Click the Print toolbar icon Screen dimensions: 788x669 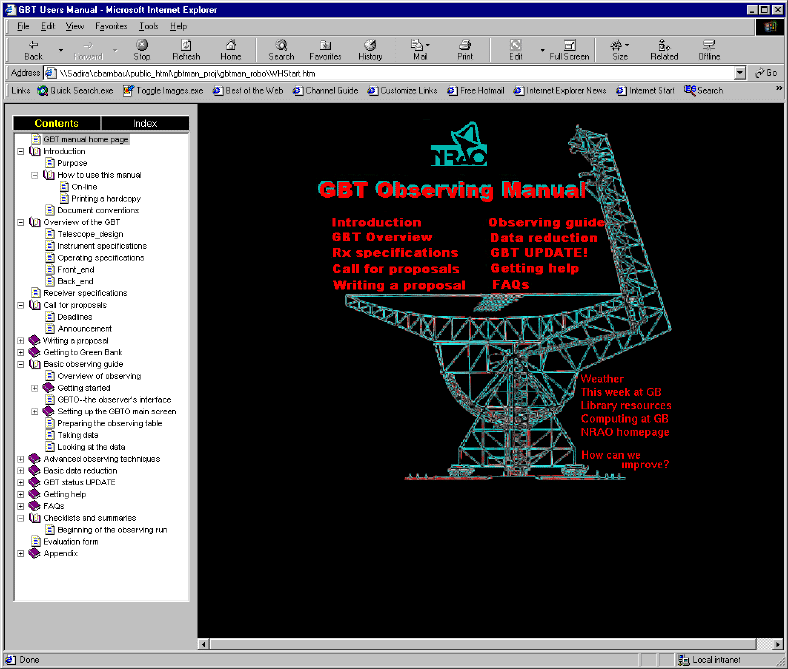pos(465,49)
